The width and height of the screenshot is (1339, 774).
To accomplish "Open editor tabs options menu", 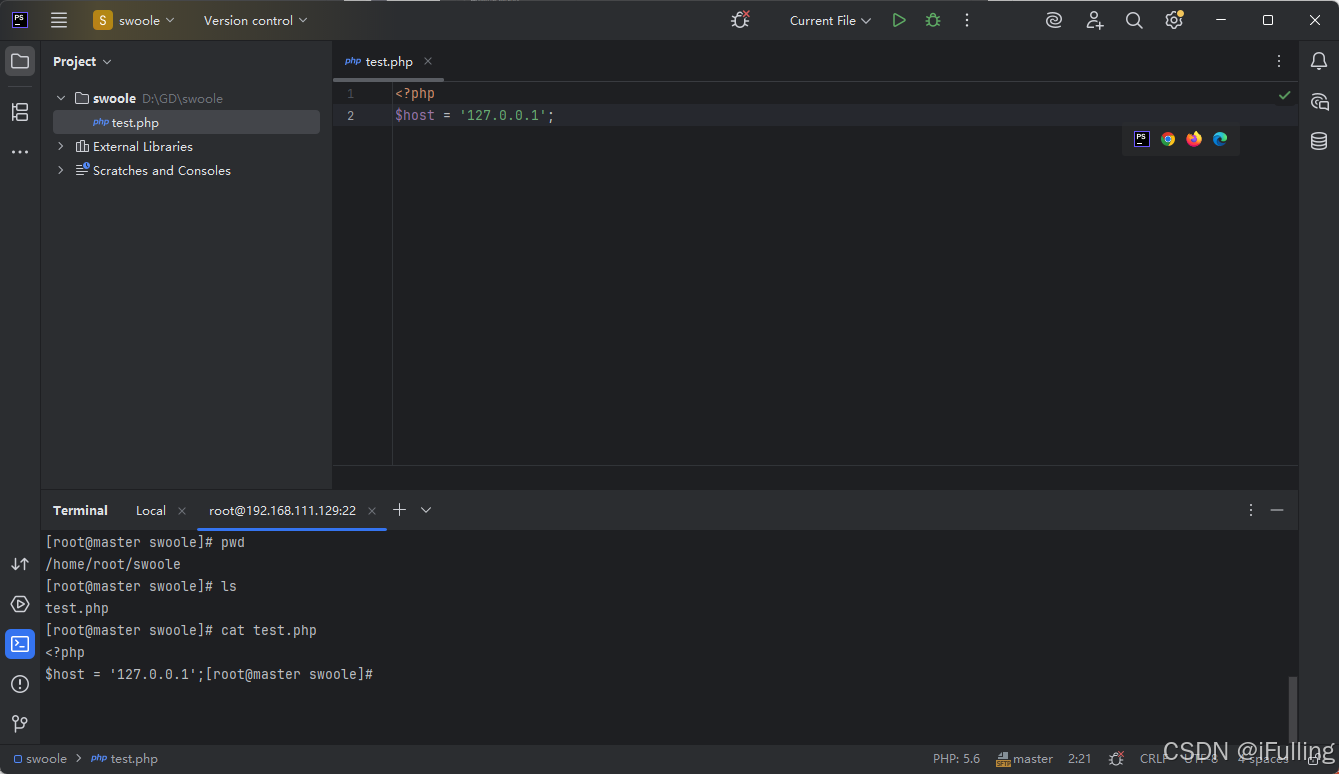I will pyautogui.click(x=1279, y=61).
